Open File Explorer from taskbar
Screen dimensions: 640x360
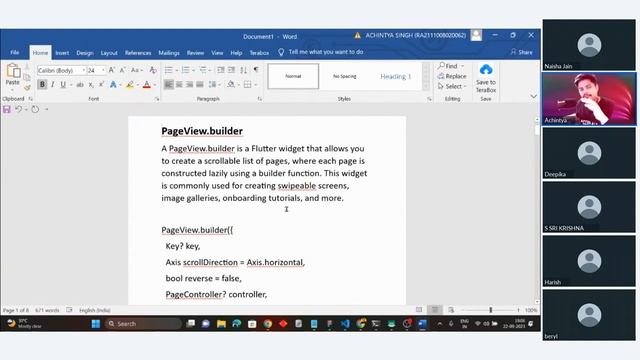(x=221, y=324)
